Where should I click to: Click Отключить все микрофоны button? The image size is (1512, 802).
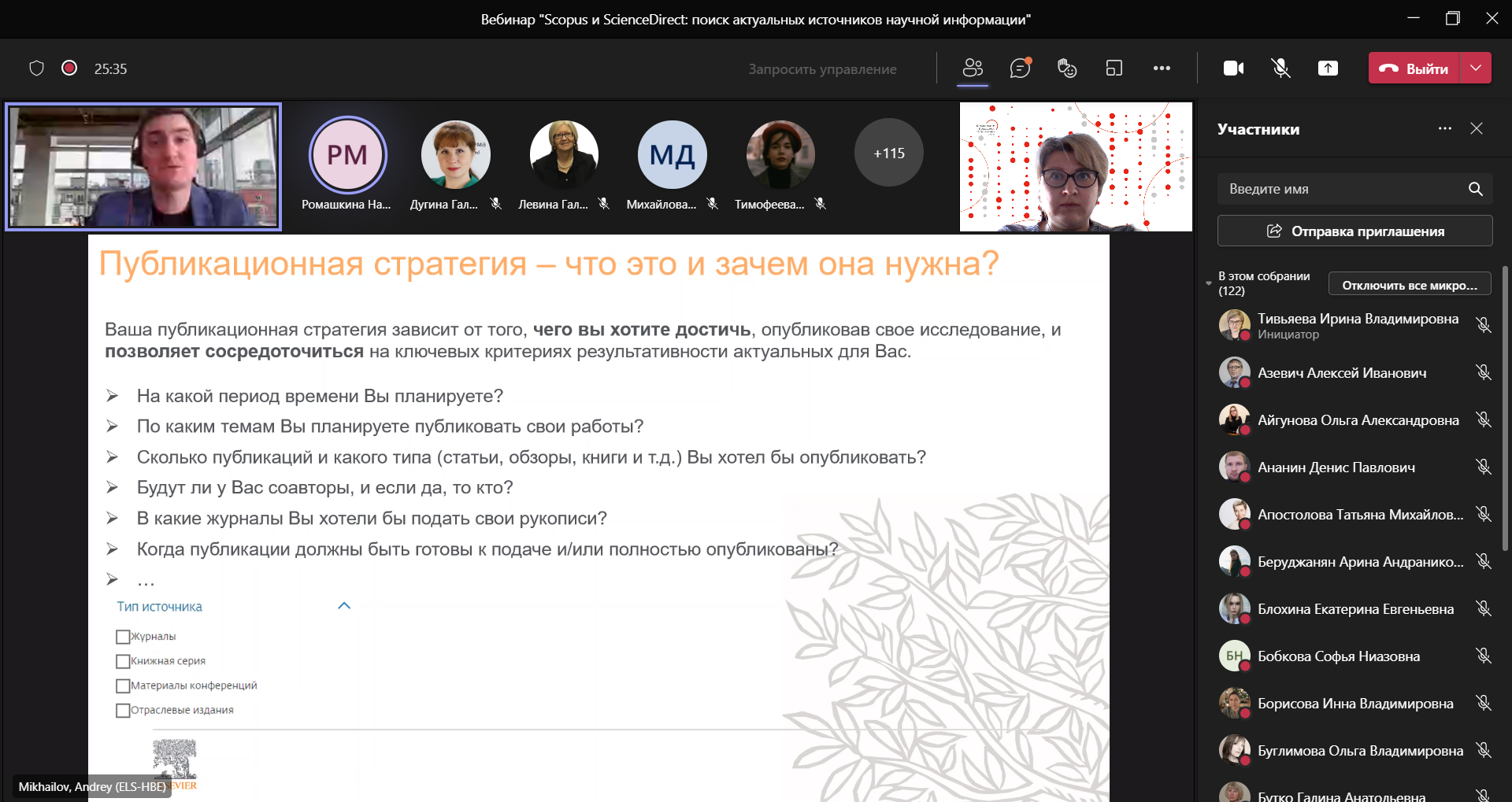tap(1409, 285)
